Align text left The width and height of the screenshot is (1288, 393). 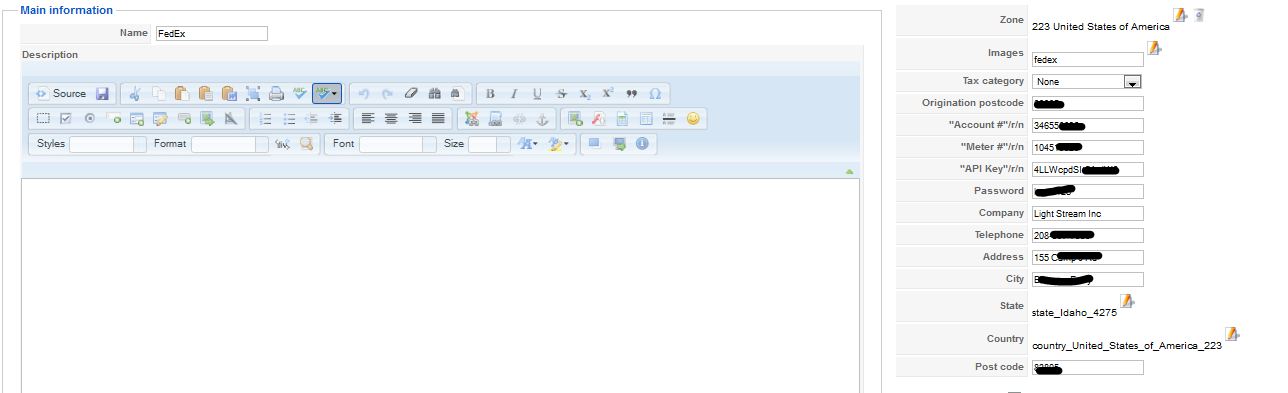coord(368,118)
